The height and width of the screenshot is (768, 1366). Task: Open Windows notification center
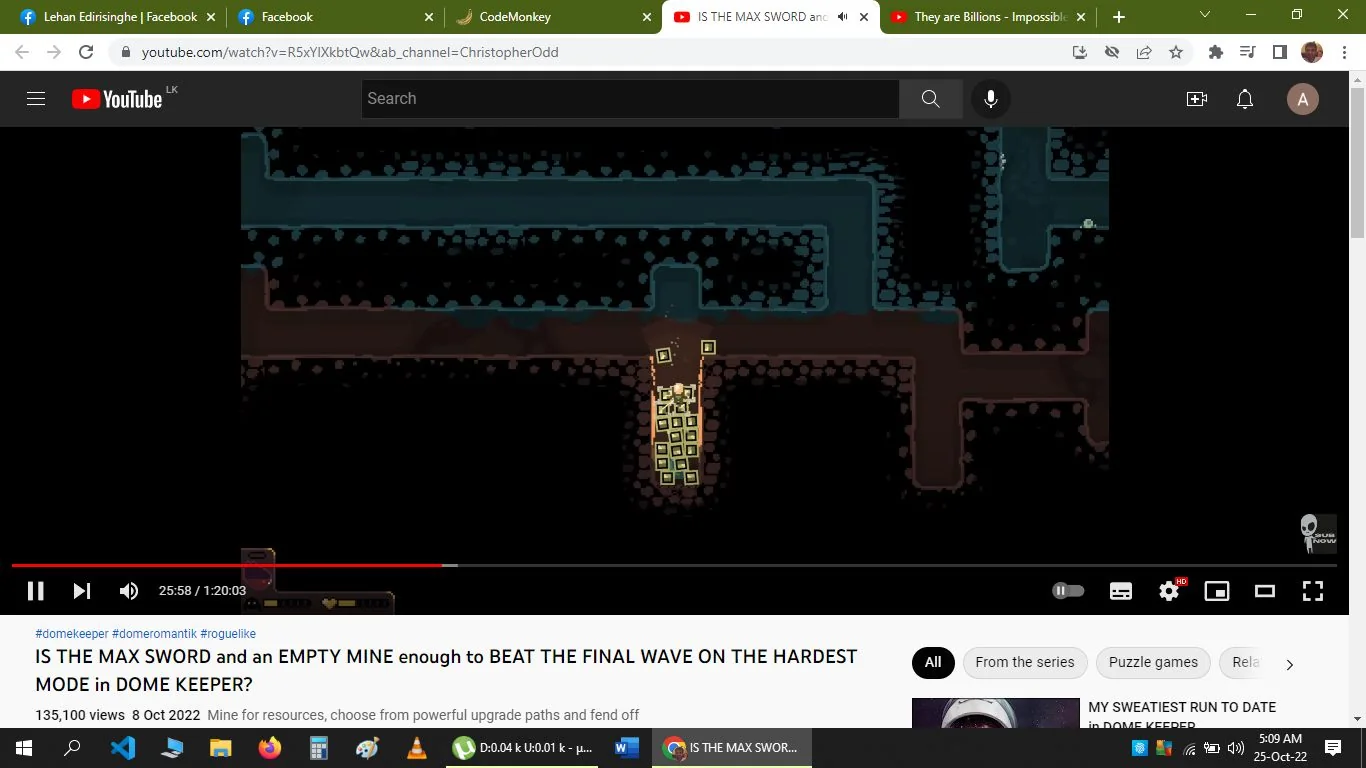[1332, 748]
